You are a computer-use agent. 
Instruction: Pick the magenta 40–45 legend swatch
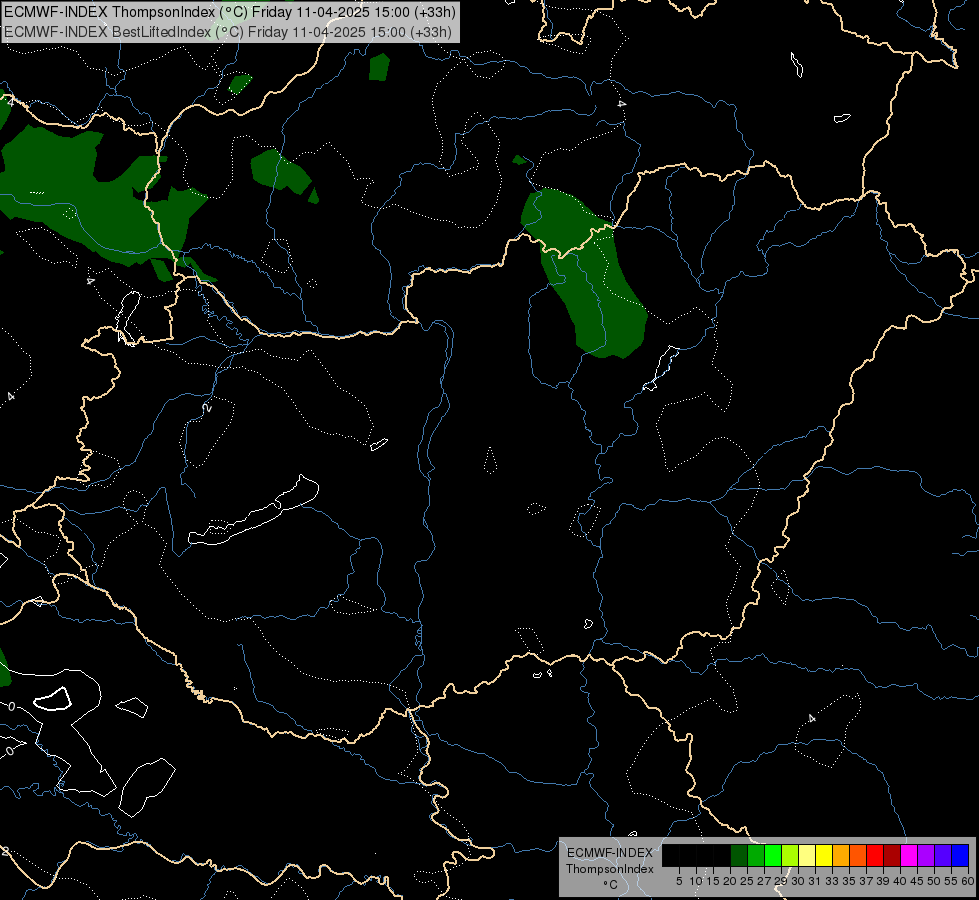click(x=909, y=855)
